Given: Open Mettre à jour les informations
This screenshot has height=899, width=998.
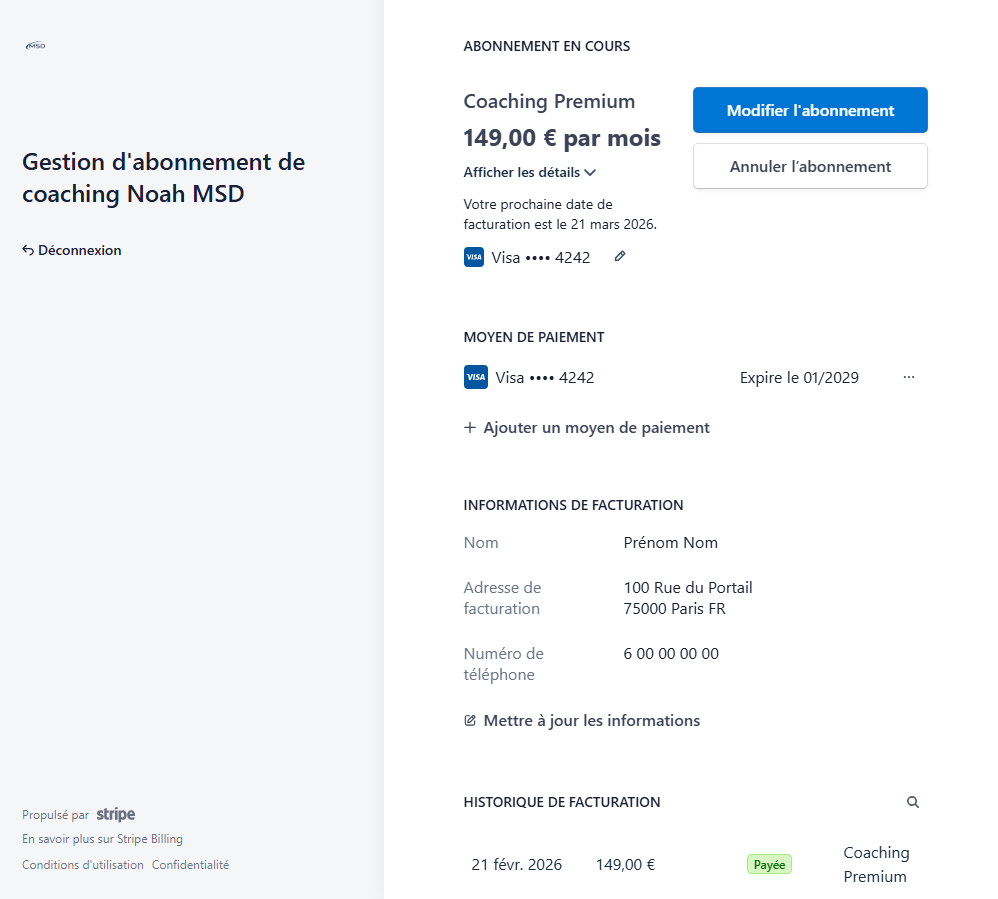Looking at the screenshot, I should (591, 721).
